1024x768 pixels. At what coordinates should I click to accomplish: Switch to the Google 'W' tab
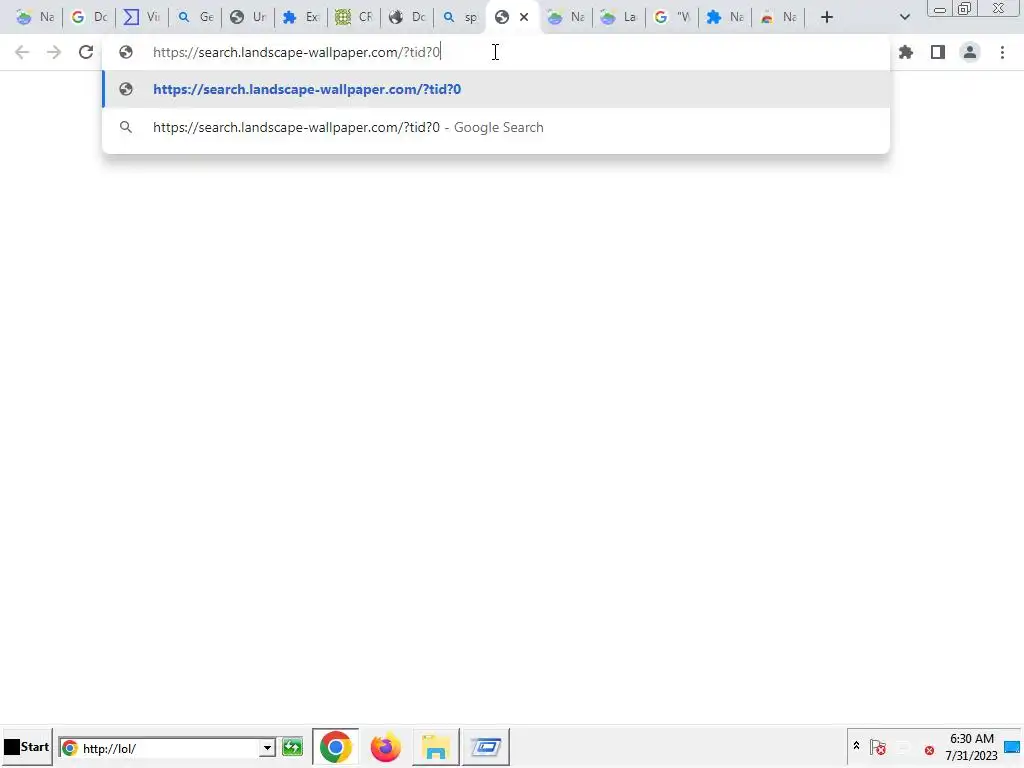coord(671,18)
